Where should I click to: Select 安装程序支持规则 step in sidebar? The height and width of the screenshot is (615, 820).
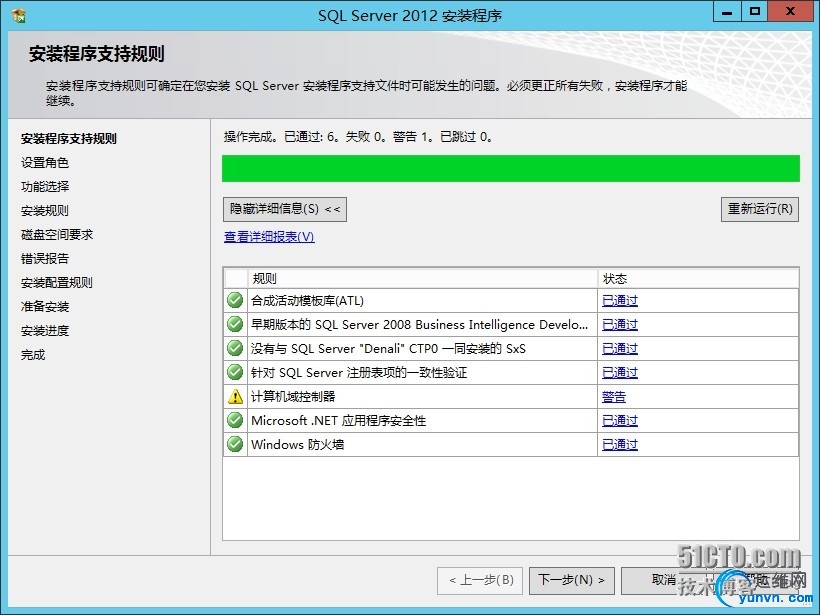point(69,139)
